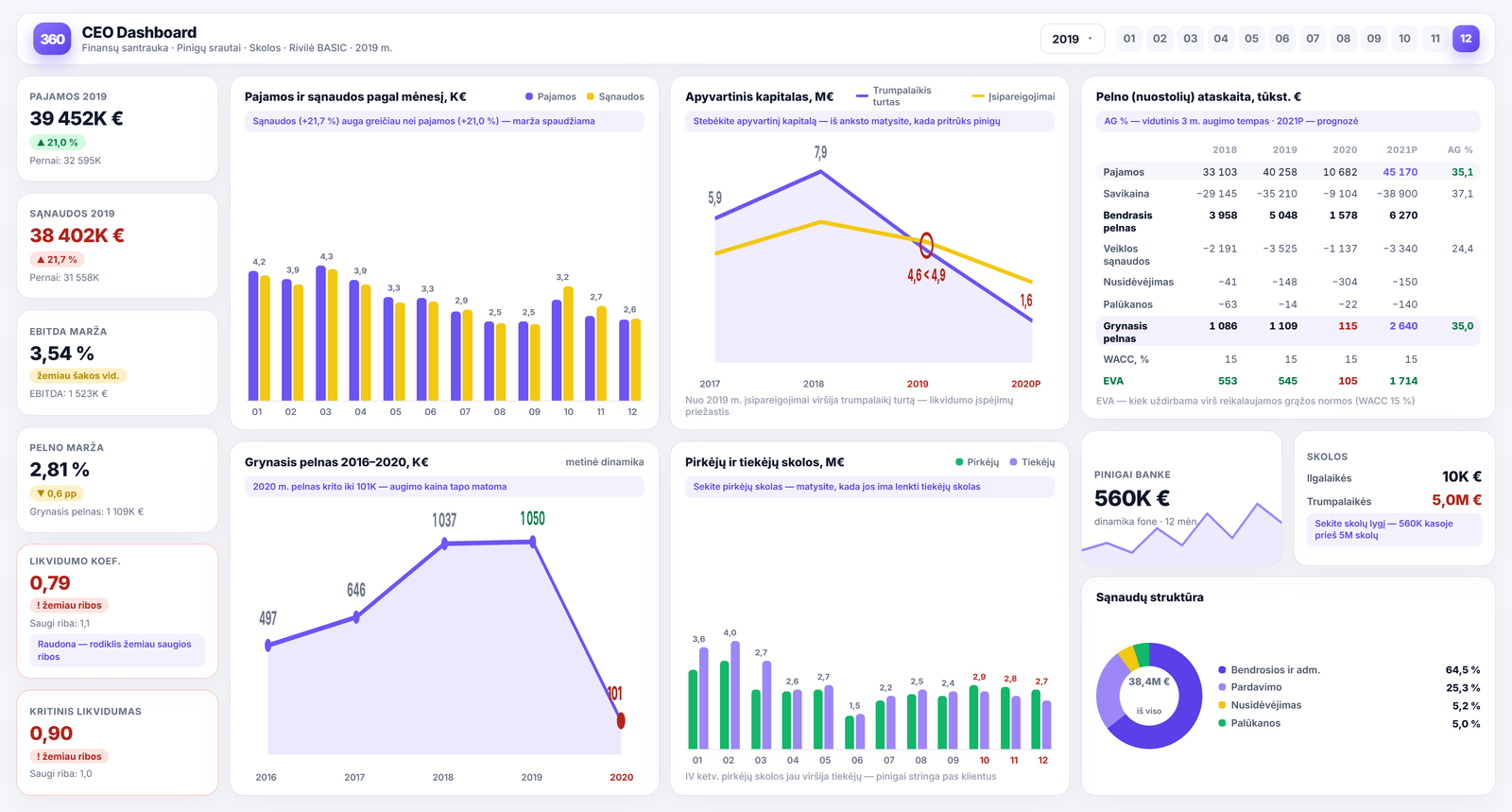This screenshot has width=1512, height=812.
Task: Toggle Tiekėjų legend in debts chart
Action: [x=1032, y=462]
